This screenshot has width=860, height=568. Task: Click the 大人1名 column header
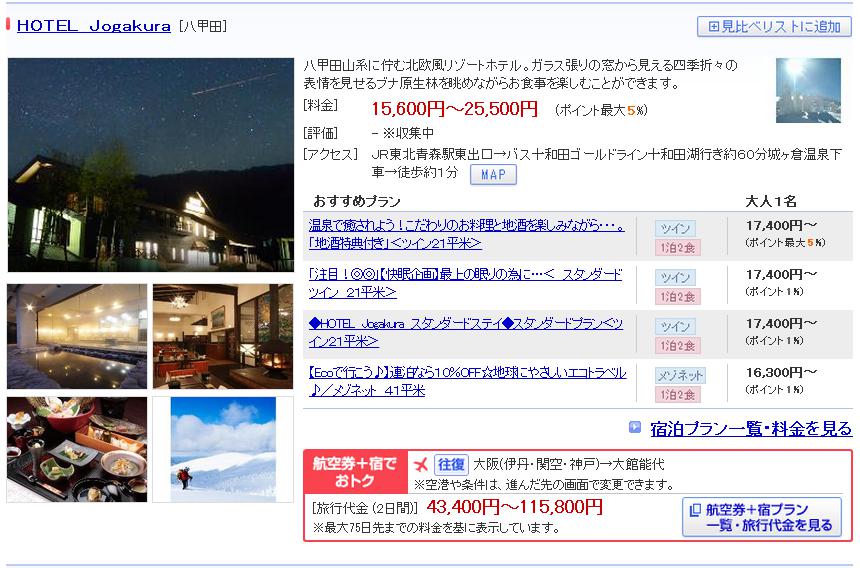771,201
